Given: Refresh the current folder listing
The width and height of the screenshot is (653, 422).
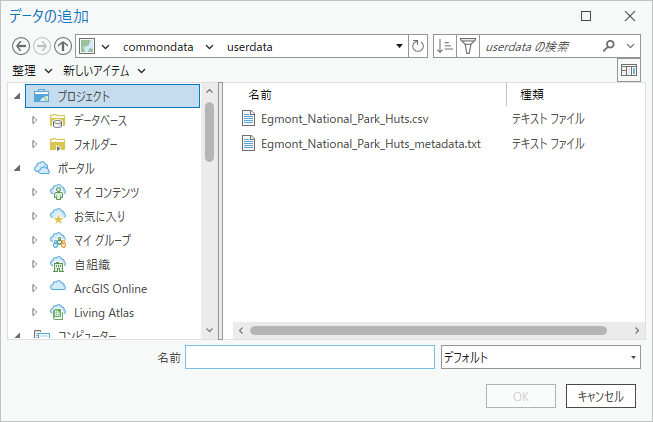Looking at the screenshot, I should [x=418, y=46].
